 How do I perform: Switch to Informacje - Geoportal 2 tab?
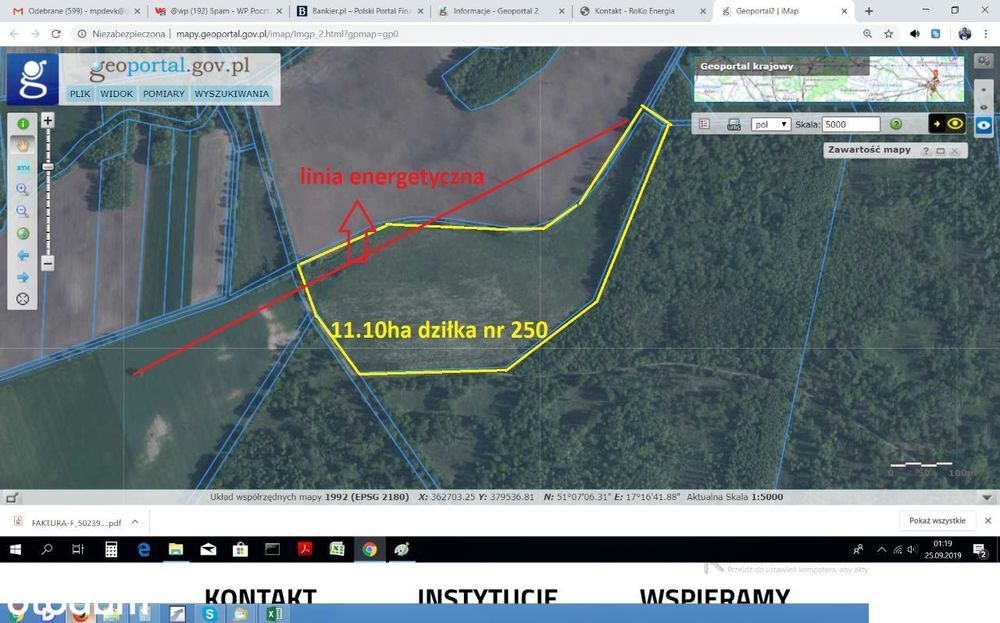pyautogui.click(x=501, y=11)
